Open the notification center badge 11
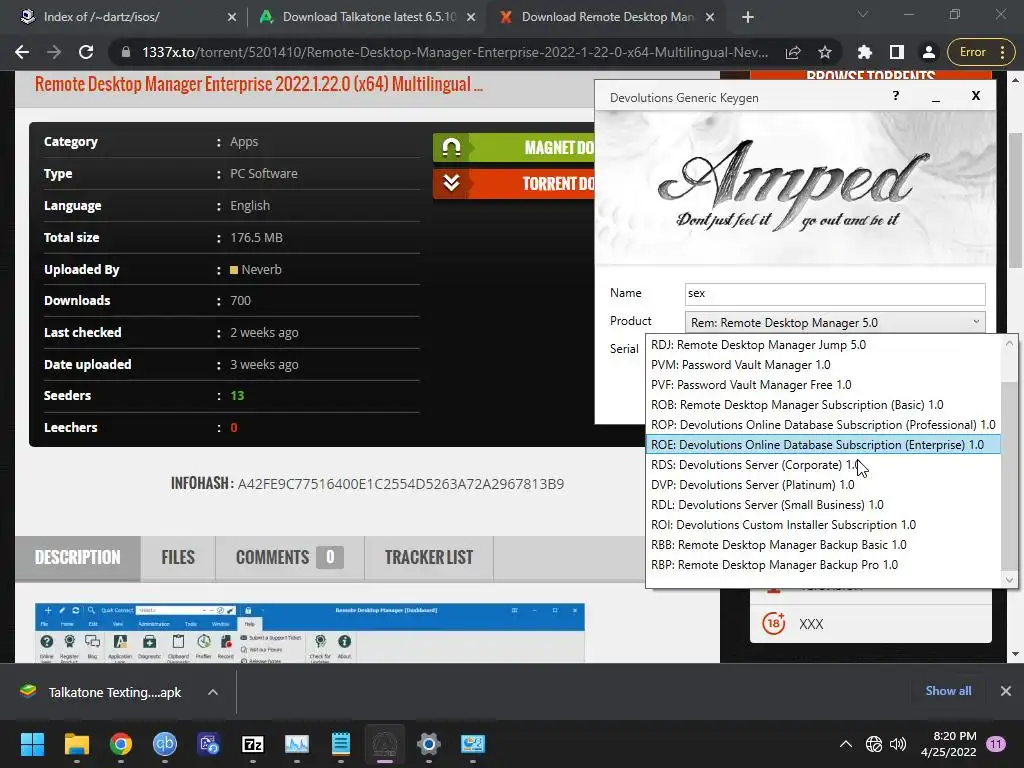Image resolution: width=1024 pixels, height=768 pixels. click(995, 744)
